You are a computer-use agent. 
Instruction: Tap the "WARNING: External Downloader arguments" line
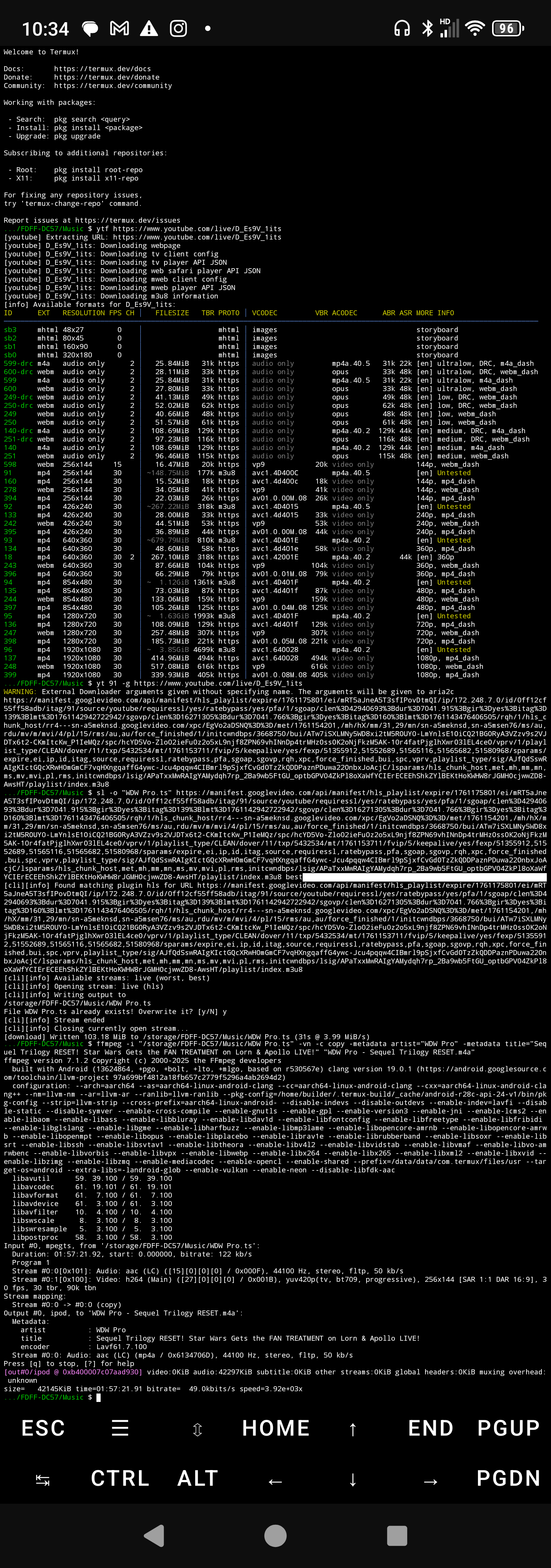point(229,692)
